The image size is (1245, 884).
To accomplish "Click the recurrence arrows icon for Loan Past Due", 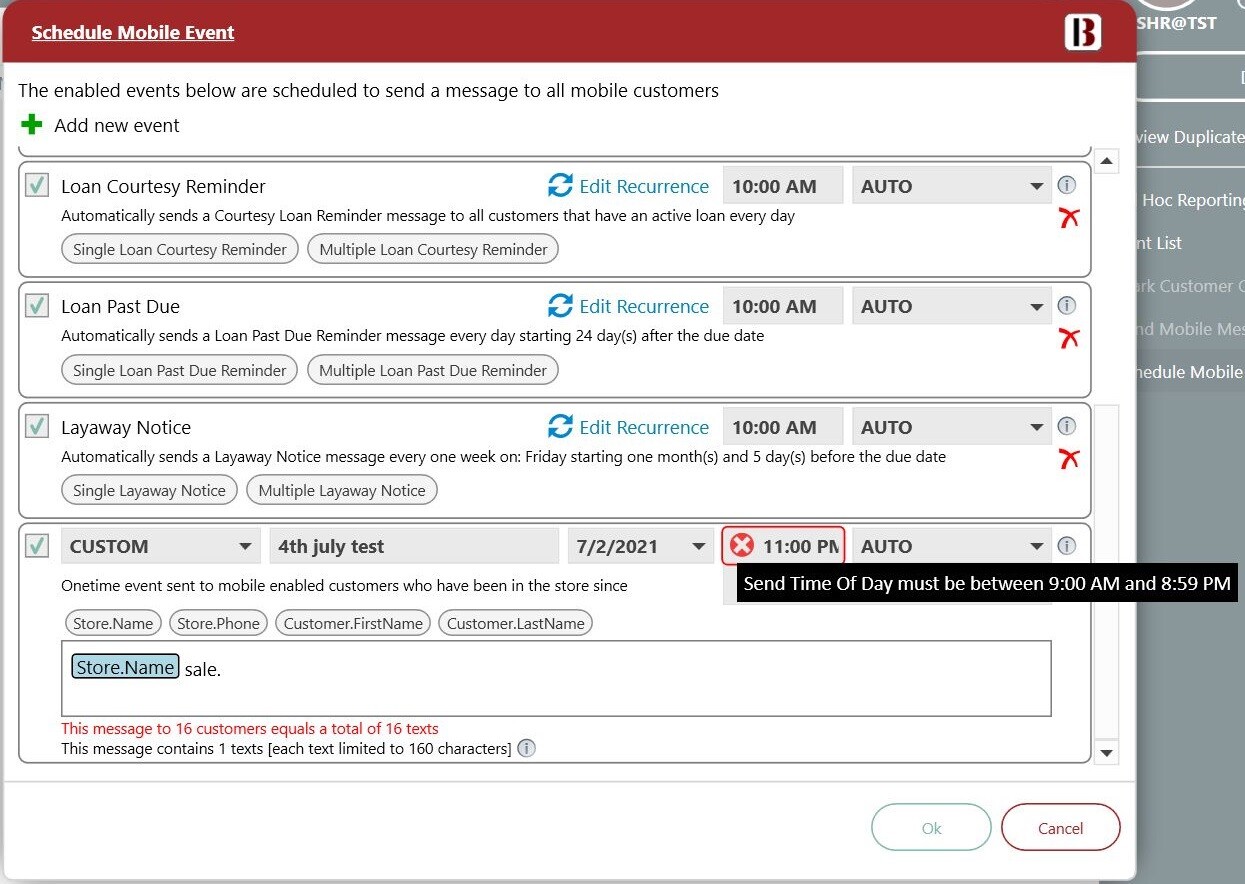I will coord(560,306).
